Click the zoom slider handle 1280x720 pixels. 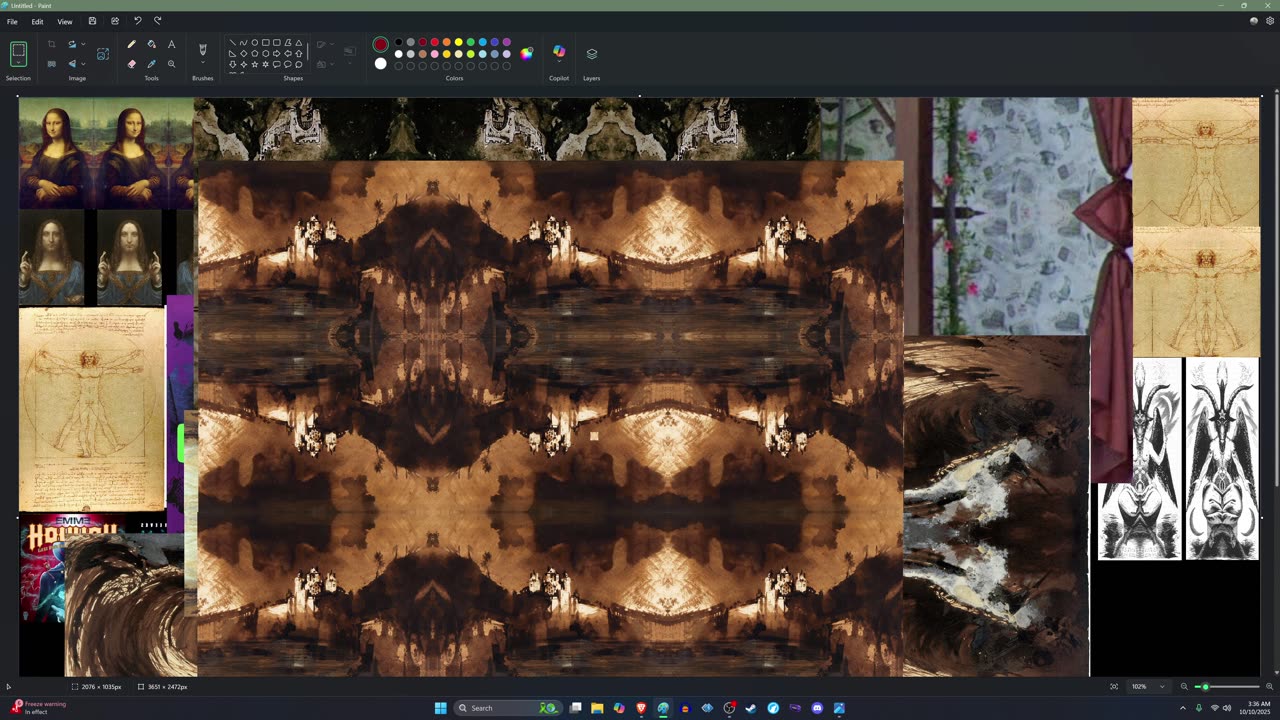(1205, 687)
